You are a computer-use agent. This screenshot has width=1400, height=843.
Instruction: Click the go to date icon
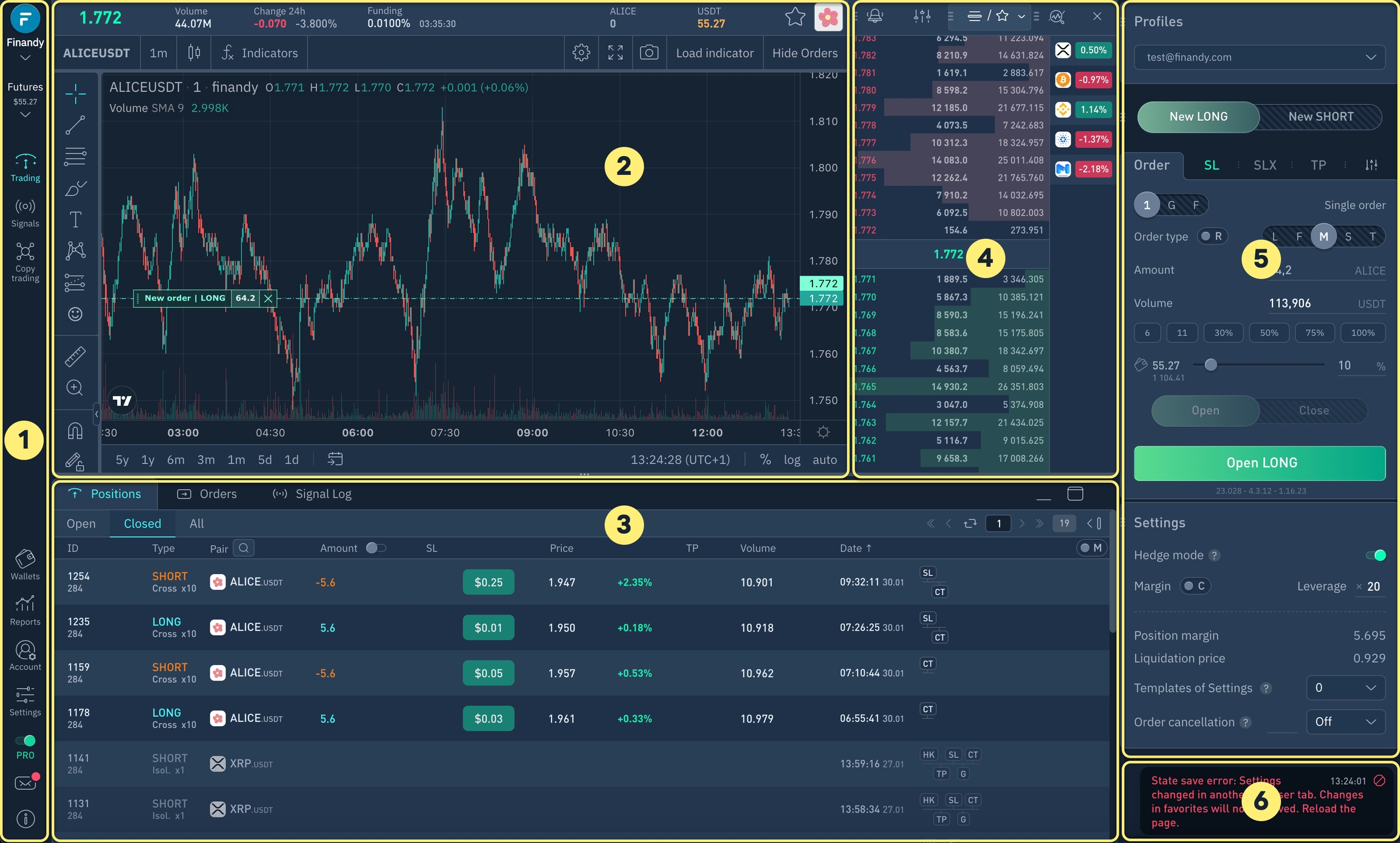(335, 459)
